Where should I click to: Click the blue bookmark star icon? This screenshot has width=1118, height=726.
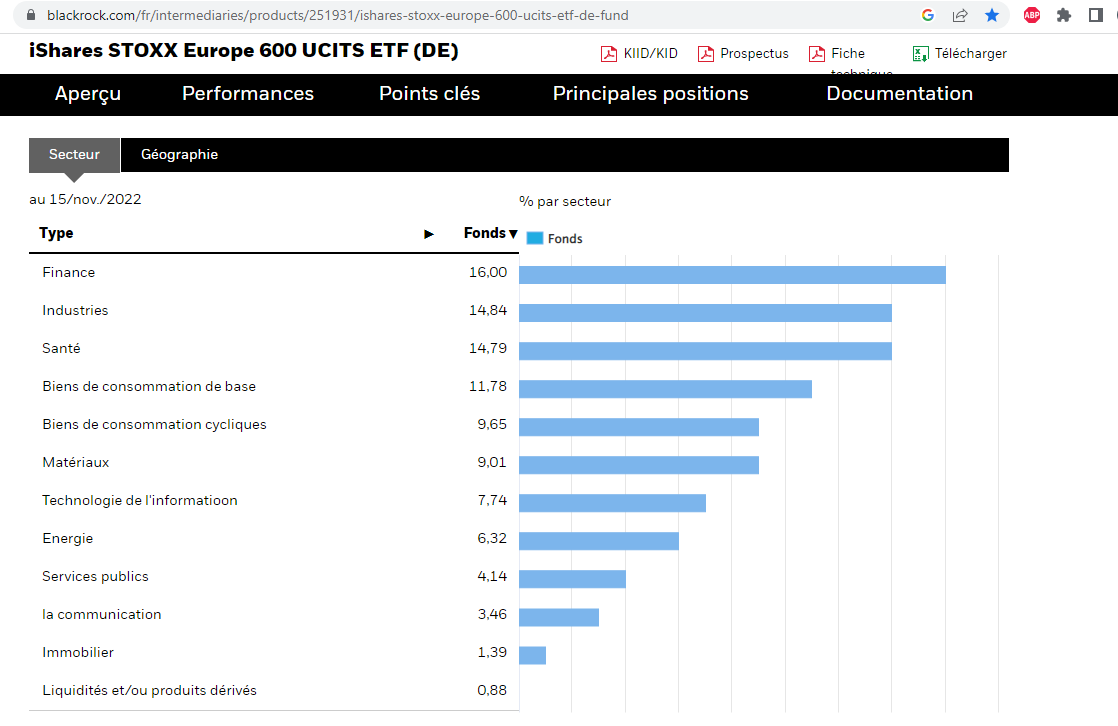992,15
